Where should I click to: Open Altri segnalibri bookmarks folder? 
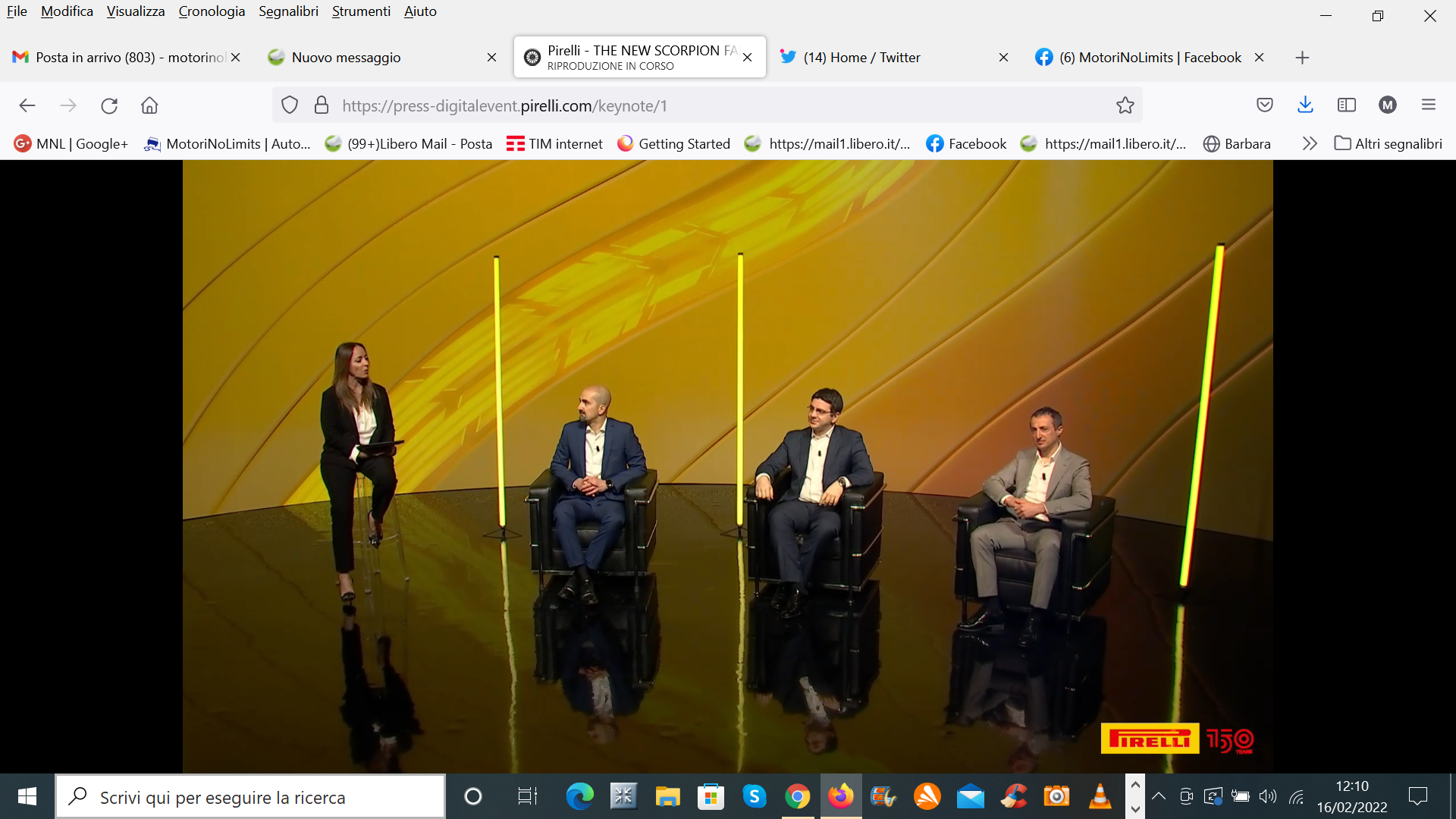pos(1389,143)
